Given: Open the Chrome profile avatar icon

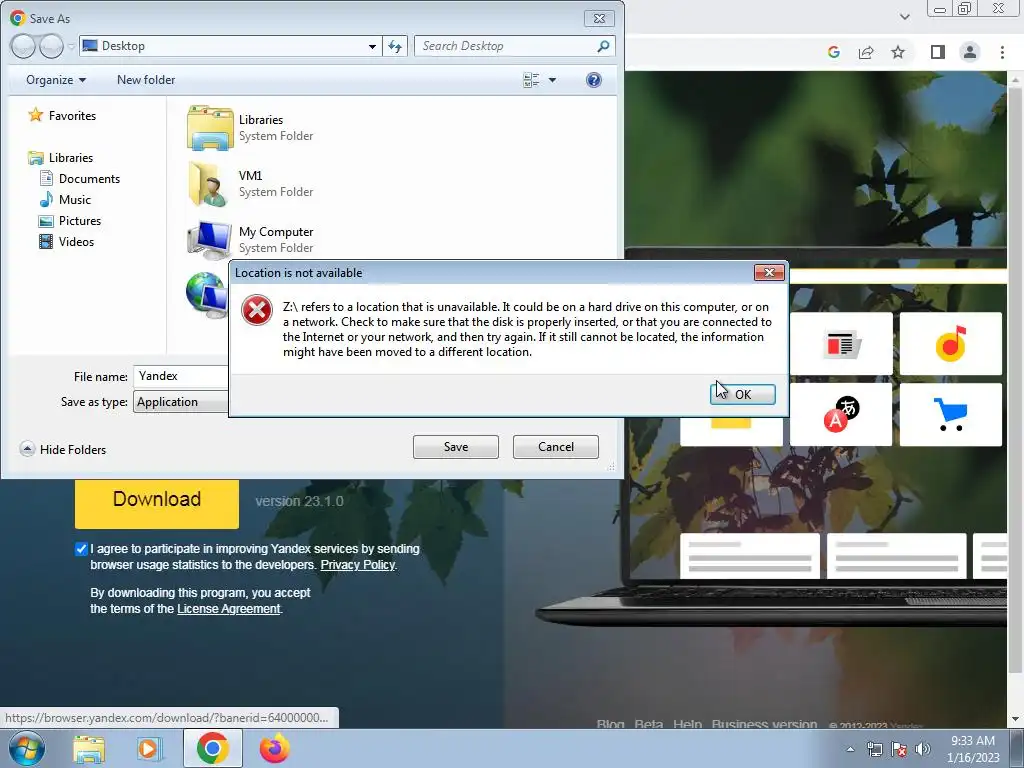Looking at the screenshot, I should tap(970, 52).
